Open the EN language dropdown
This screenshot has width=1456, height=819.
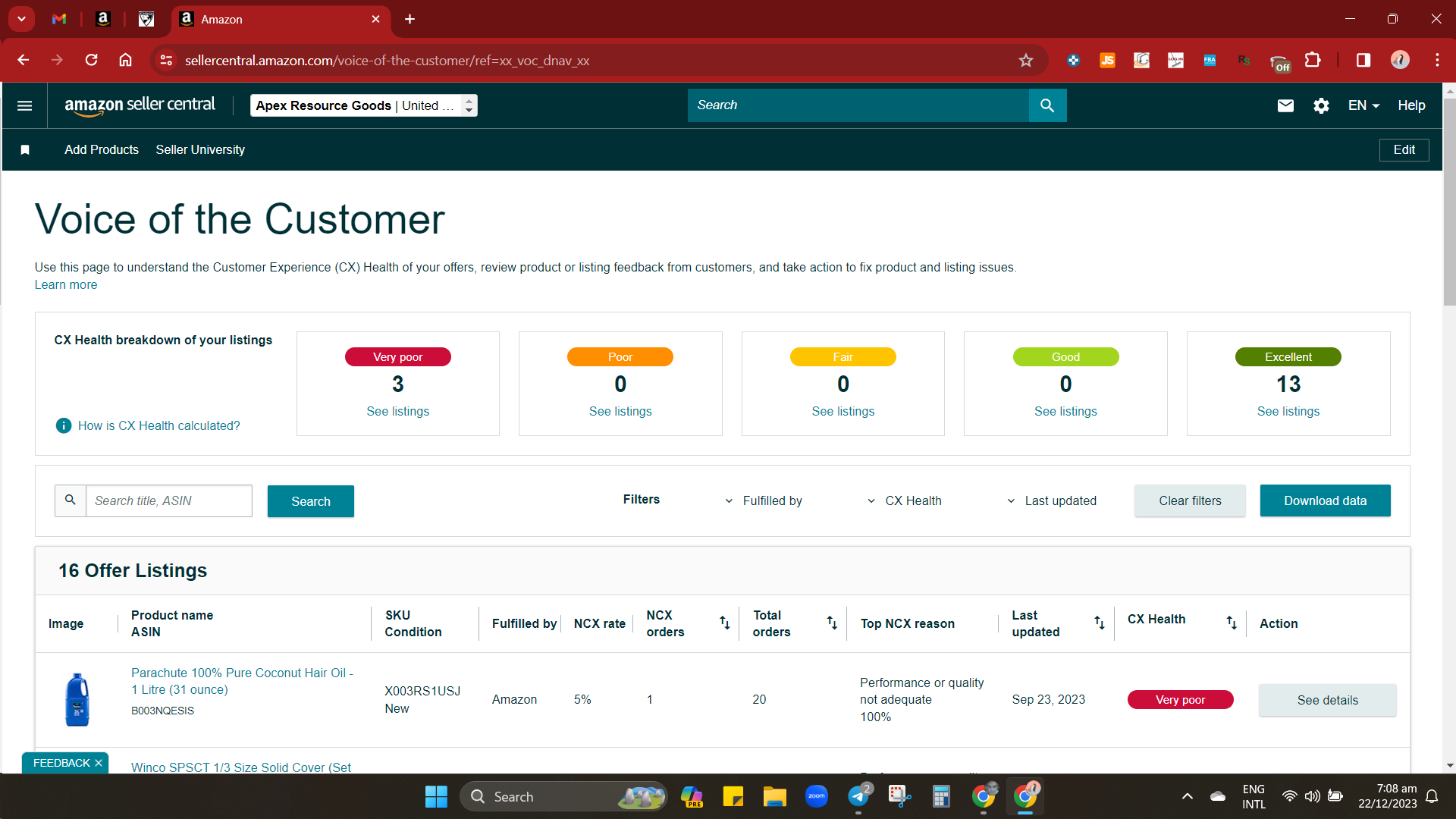coord(1363,105)
